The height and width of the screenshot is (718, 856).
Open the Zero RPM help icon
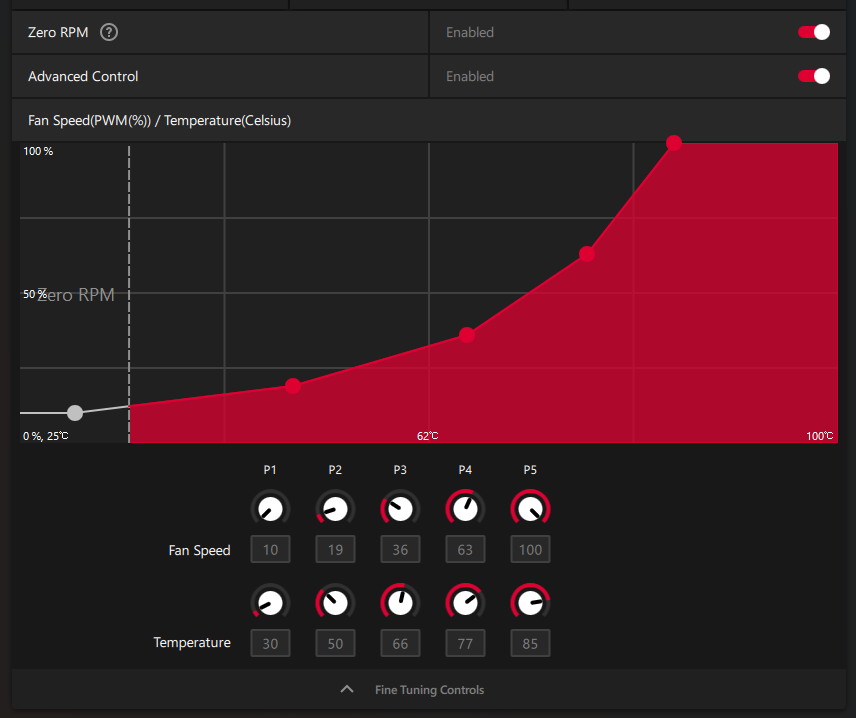(109, 32)
